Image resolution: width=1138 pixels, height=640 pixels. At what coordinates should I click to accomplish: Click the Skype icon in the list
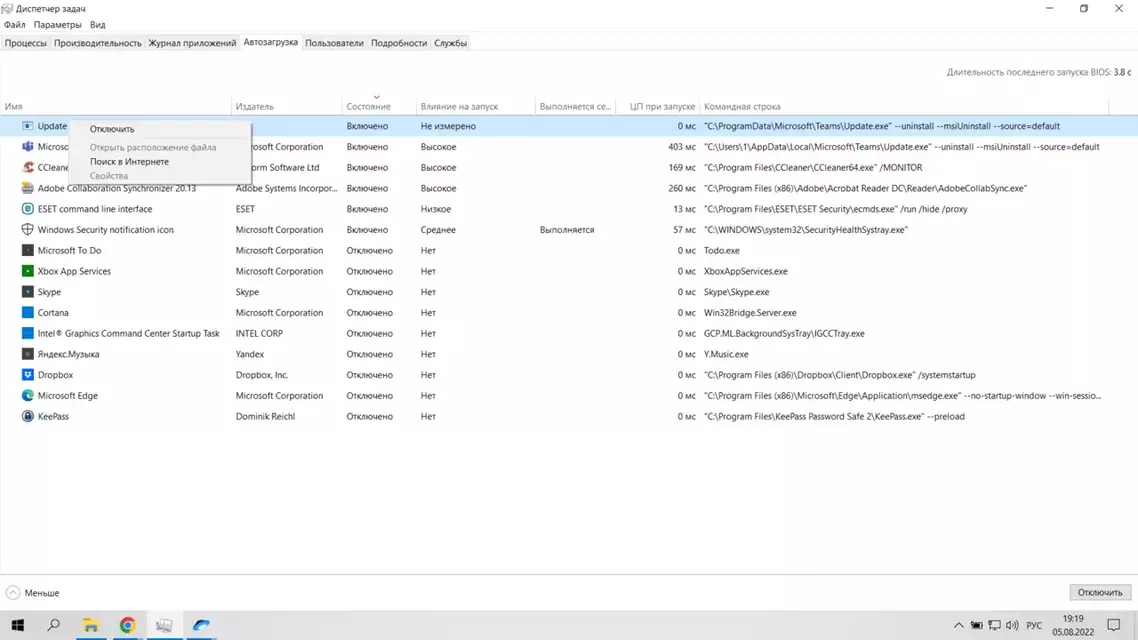coord(28,292)
